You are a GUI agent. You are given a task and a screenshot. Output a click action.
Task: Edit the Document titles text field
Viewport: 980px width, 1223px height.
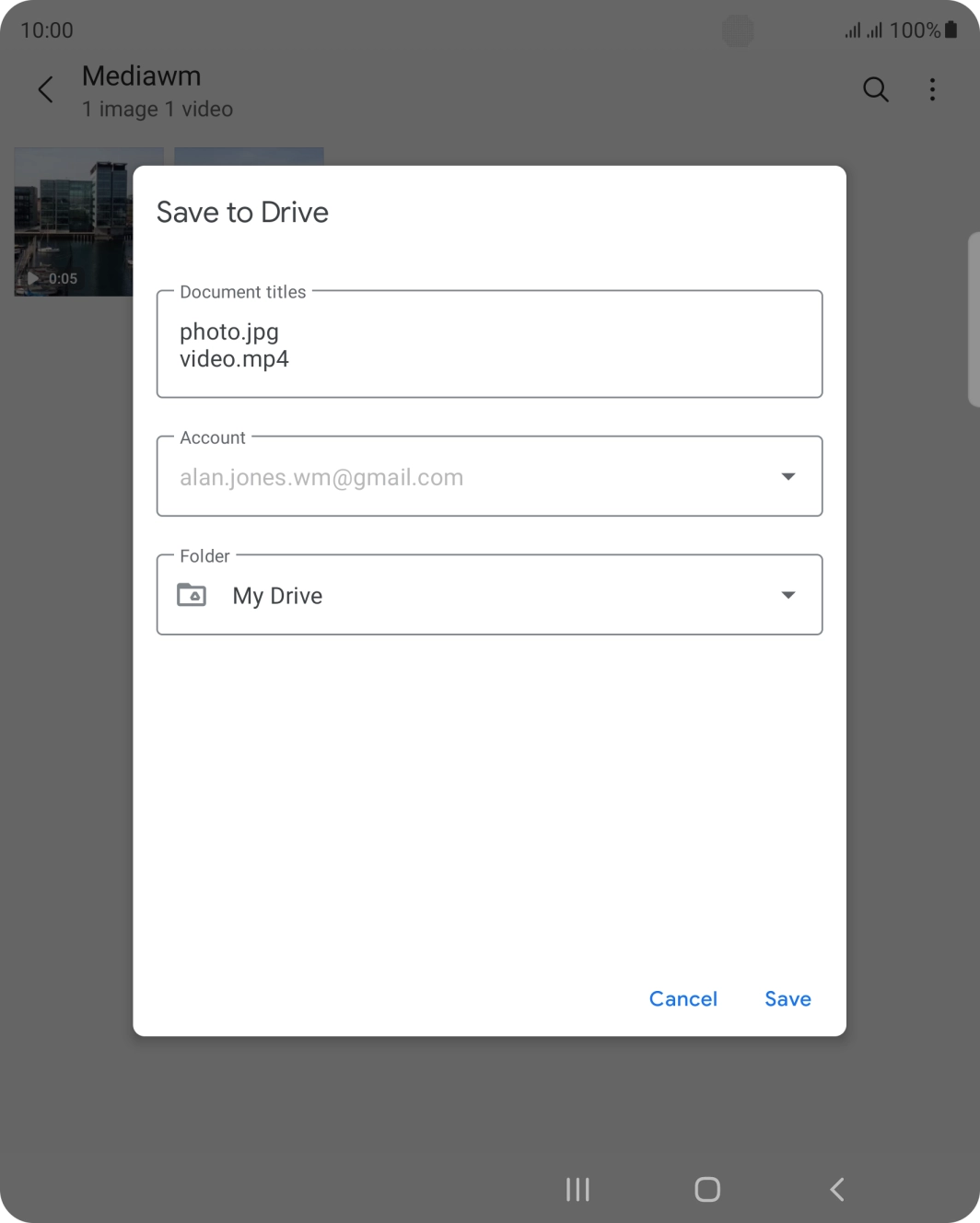point(489,344)
